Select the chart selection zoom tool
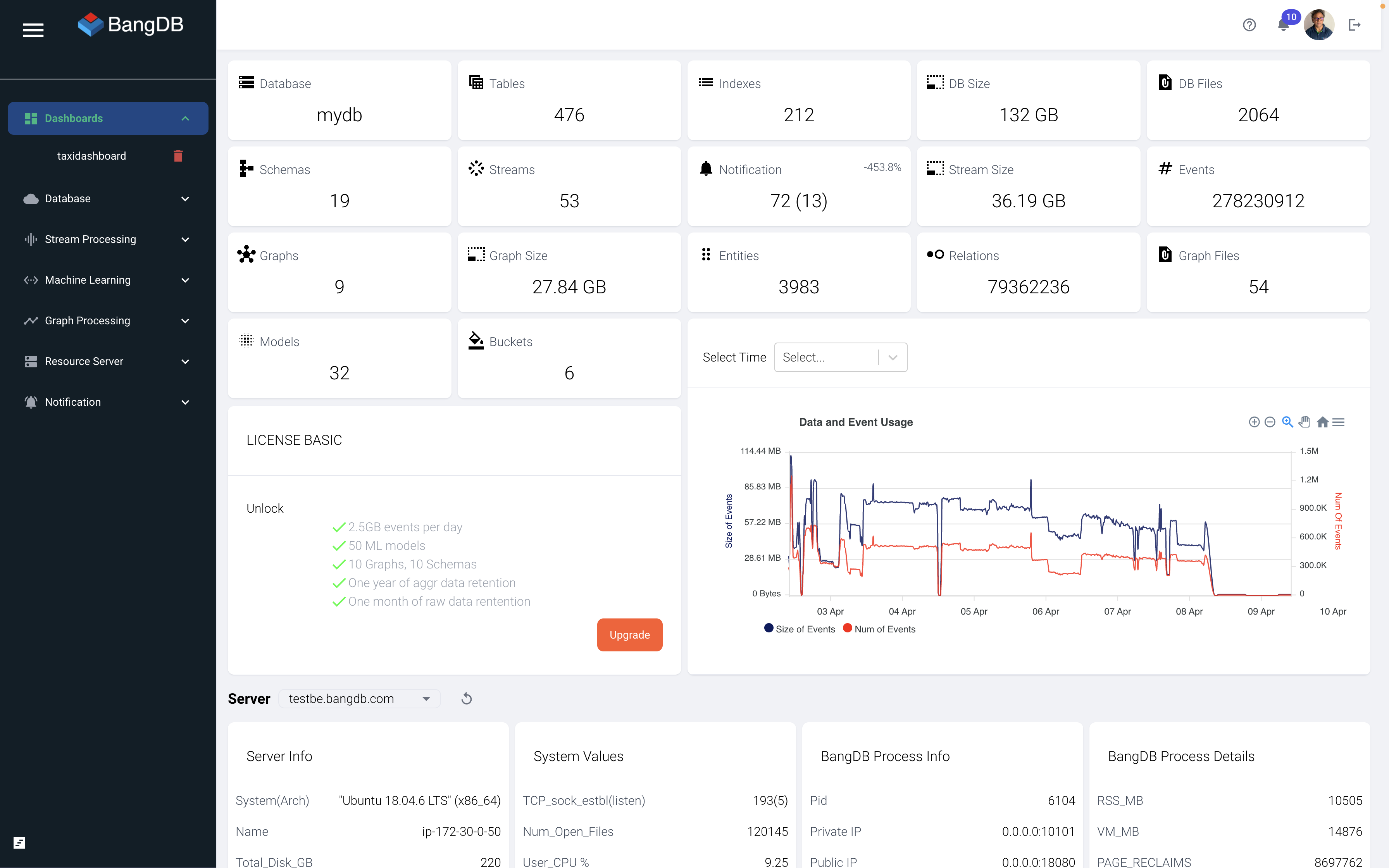1389x868 pixels. pyautogui.click(x=1287, y=422)
